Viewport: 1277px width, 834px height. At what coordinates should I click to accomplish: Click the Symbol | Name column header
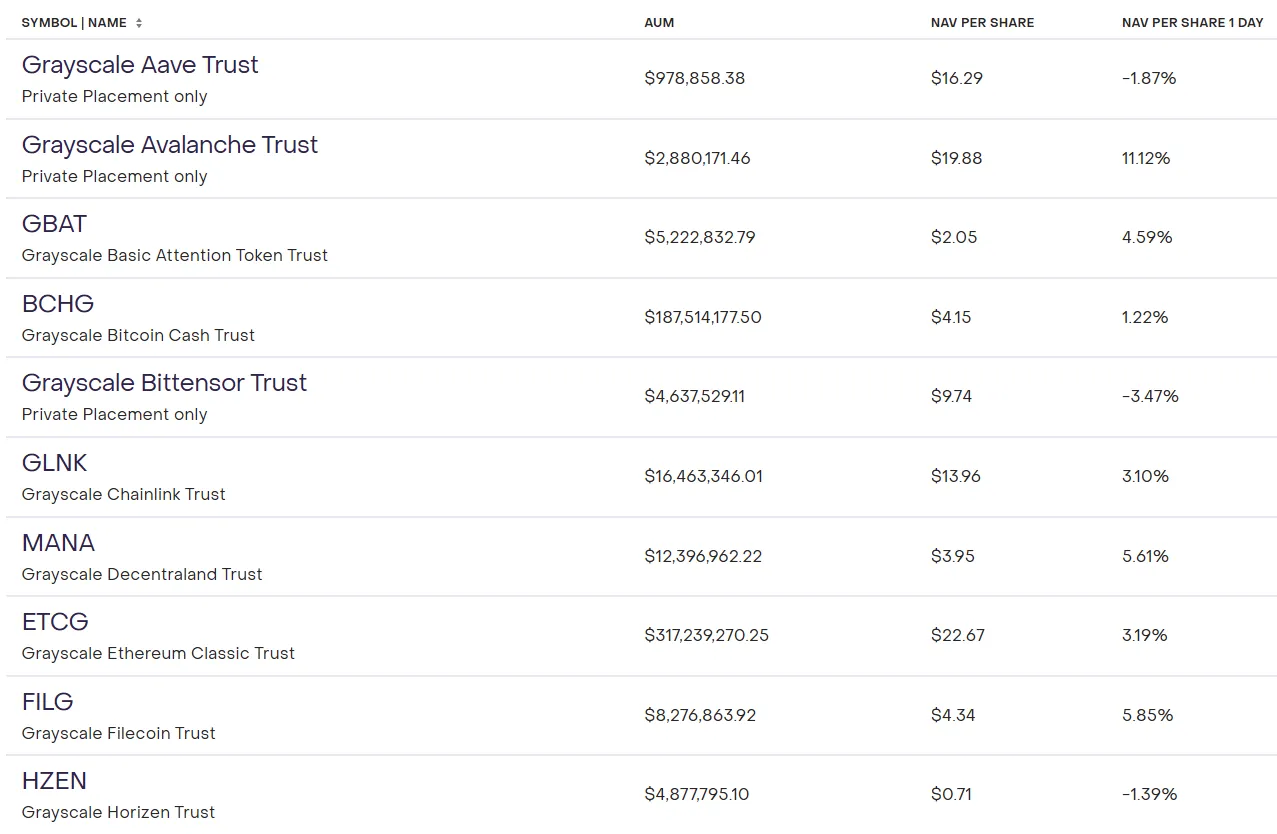(x=74, y=23)
